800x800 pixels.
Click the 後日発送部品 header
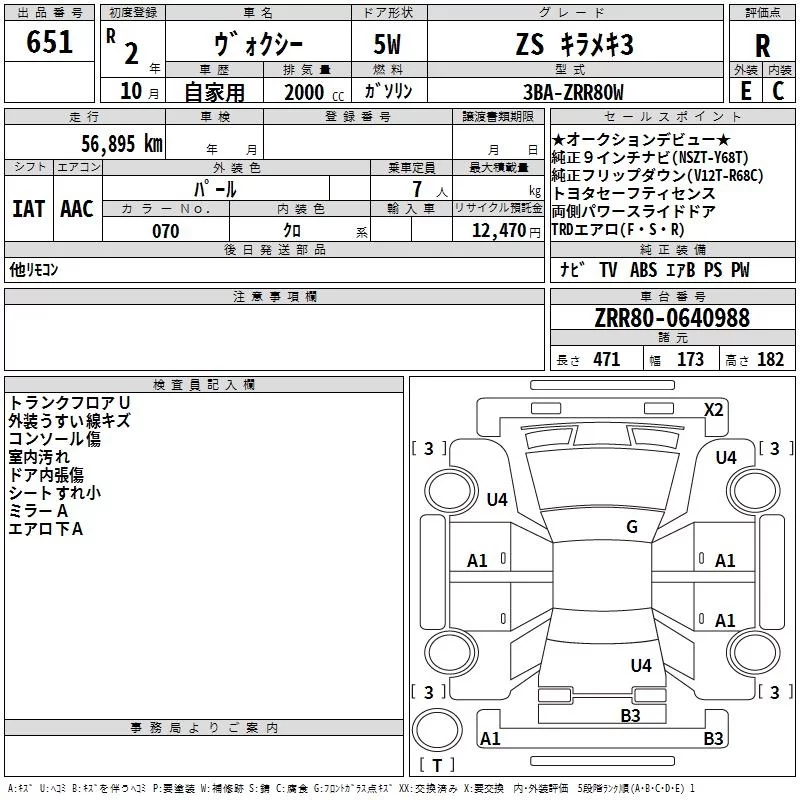click(x=274, y=249)
